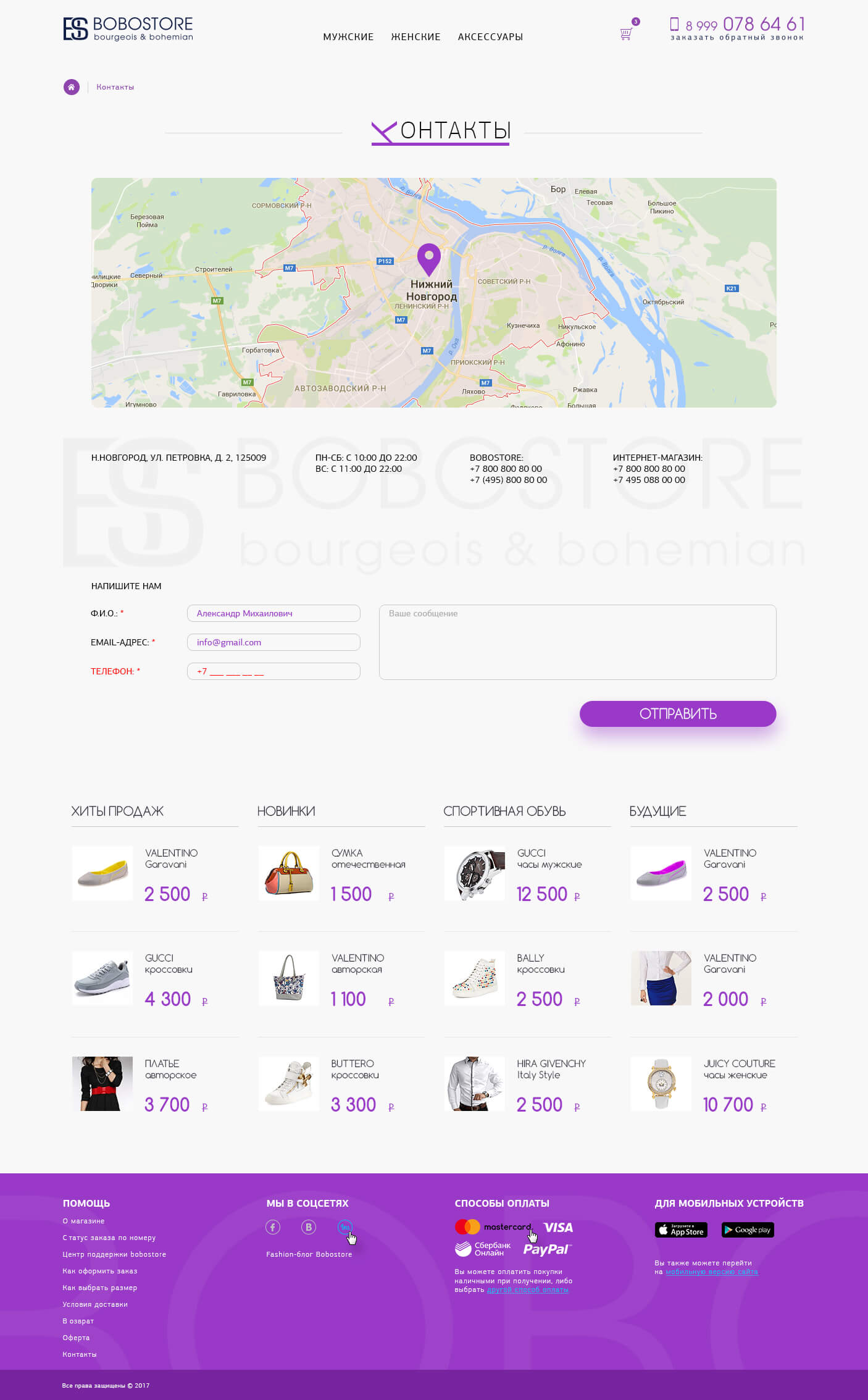Image resolution: width=868 pixels, height=1400 pixels.
Task: Click the phone icon in header
Action: coord(674,24)
